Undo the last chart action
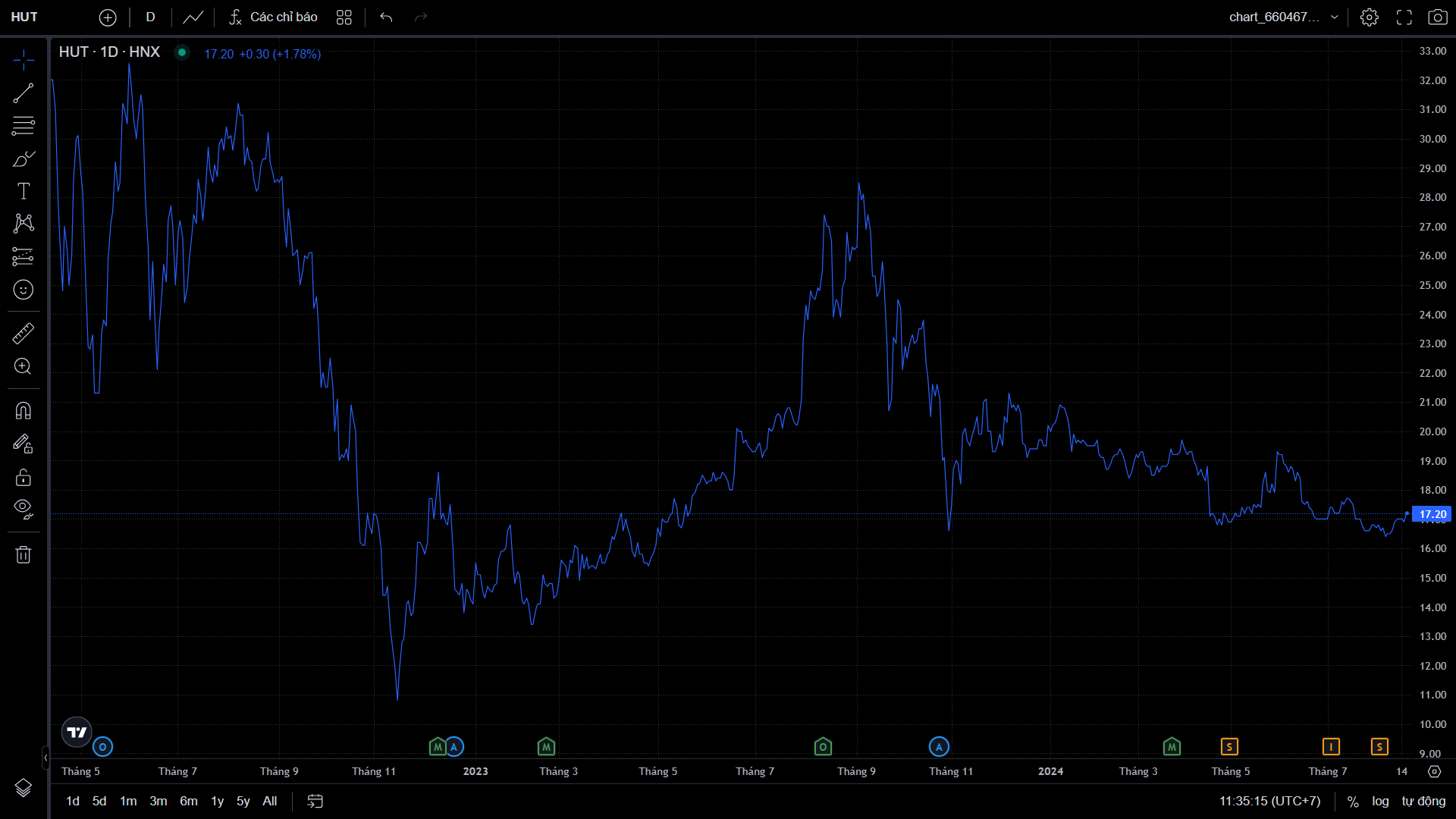Image resolution: width=1456 pixels, height=819 pixels. tap(387, 17)
